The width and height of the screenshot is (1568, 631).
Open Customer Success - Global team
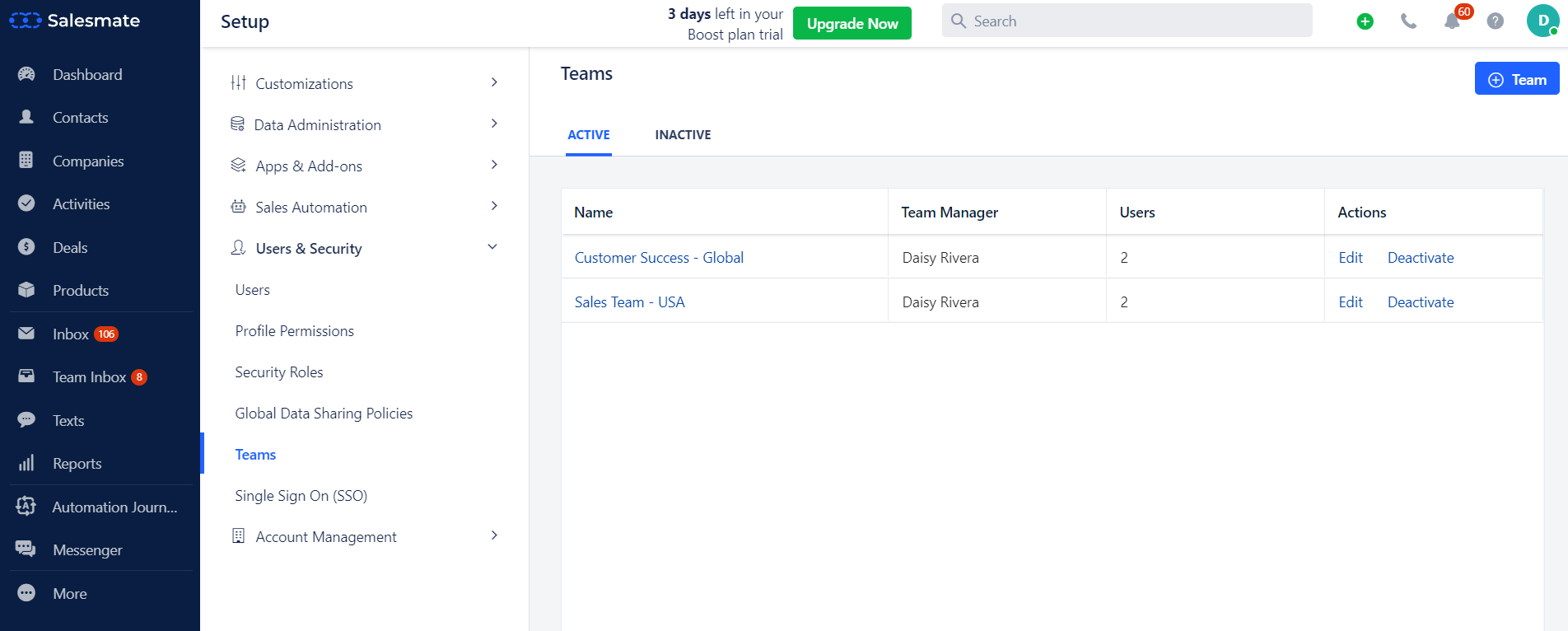point(659,258)
